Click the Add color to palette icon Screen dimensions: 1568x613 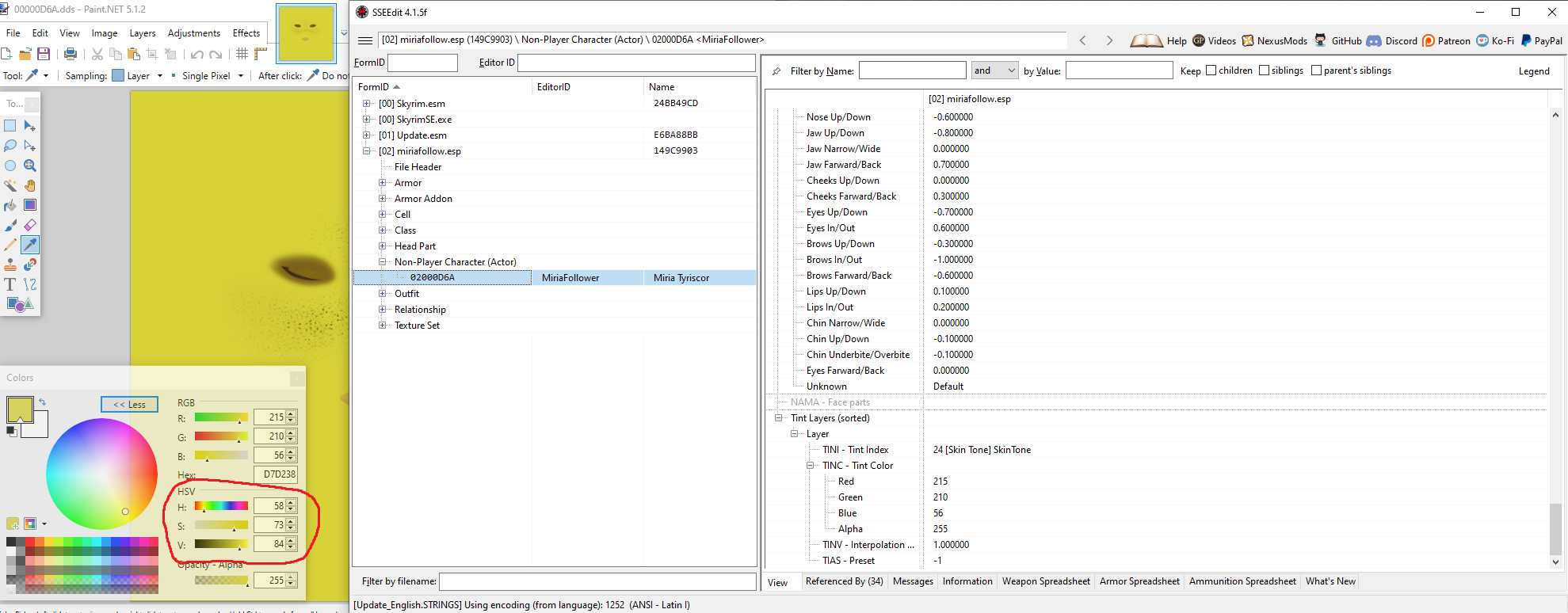tap(13, 524)
